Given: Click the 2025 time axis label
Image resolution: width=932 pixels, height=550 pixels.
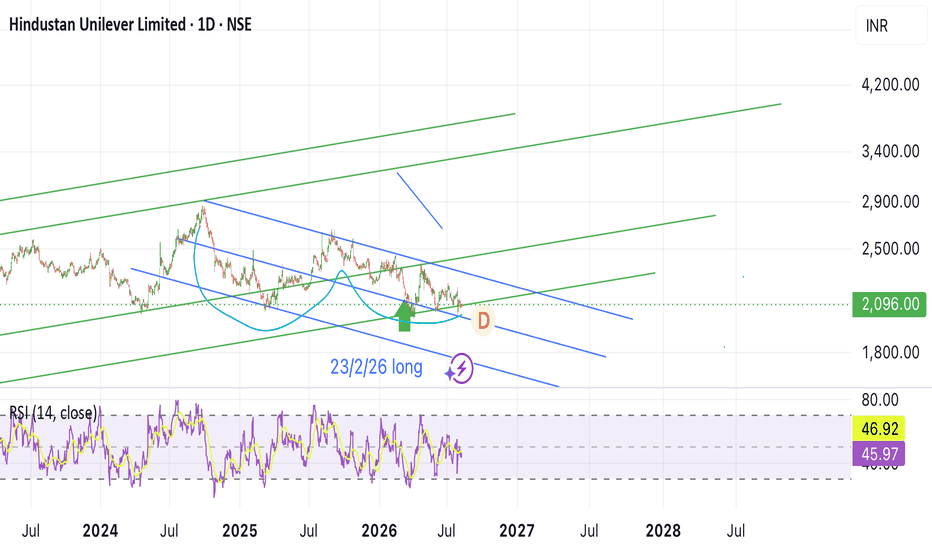Looking at the screenshot, I should tap(240, 530).
